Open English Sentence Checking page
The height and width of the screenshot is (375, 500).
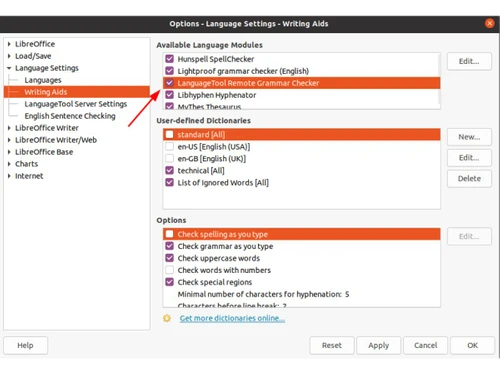point(70,116)
